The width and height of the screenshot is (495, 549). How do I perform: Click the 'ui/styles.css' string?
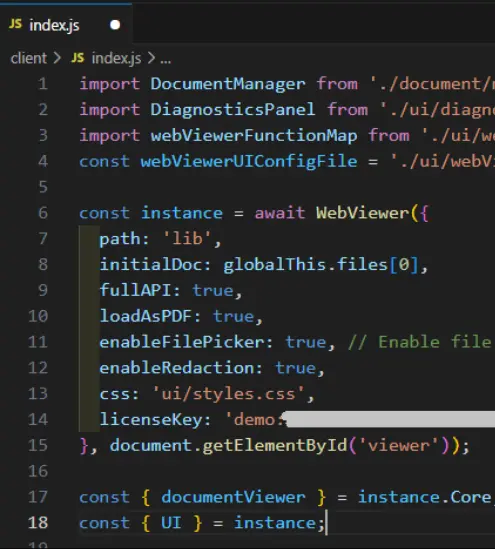(228, 394)
